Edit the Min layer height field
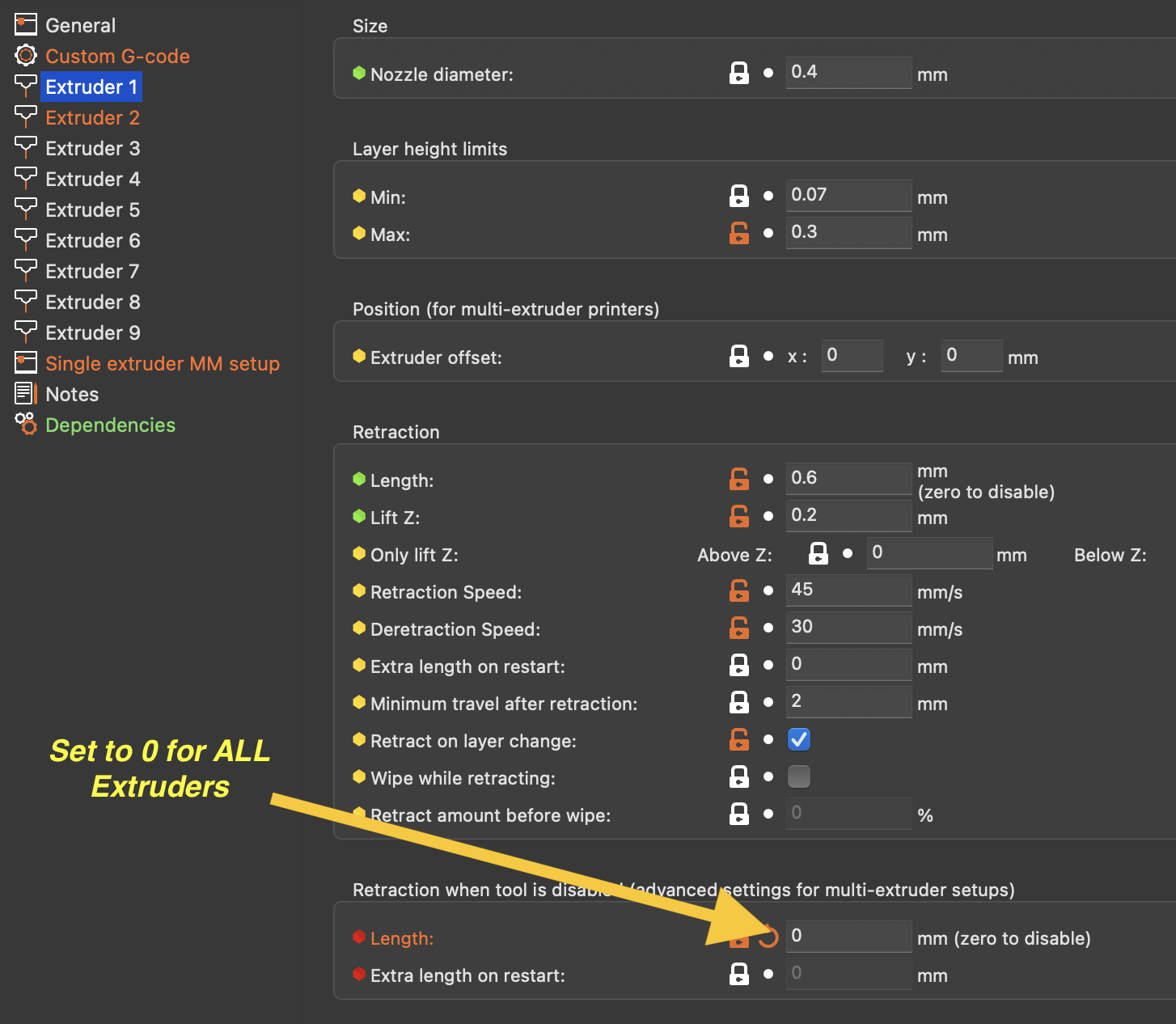The width and height of the screenshot is (1176, 1024). tap(849, 196)
